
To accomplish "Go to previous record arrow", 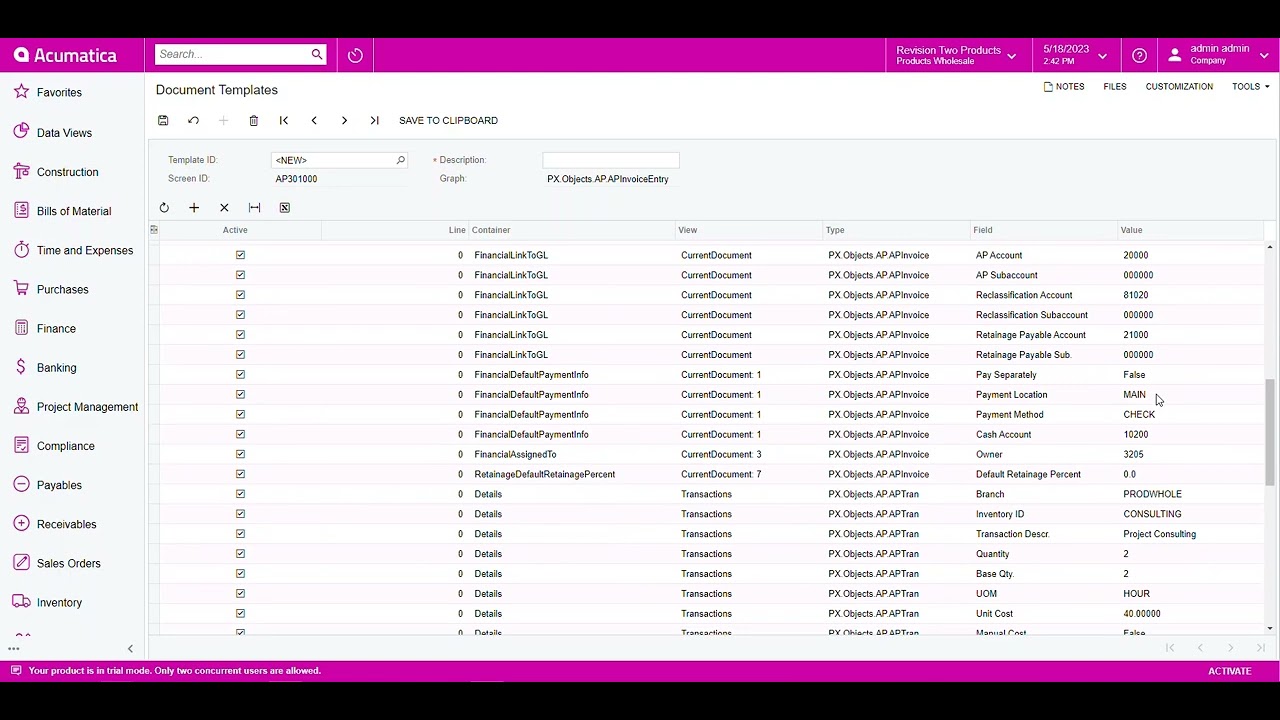I will pos(314,120).
